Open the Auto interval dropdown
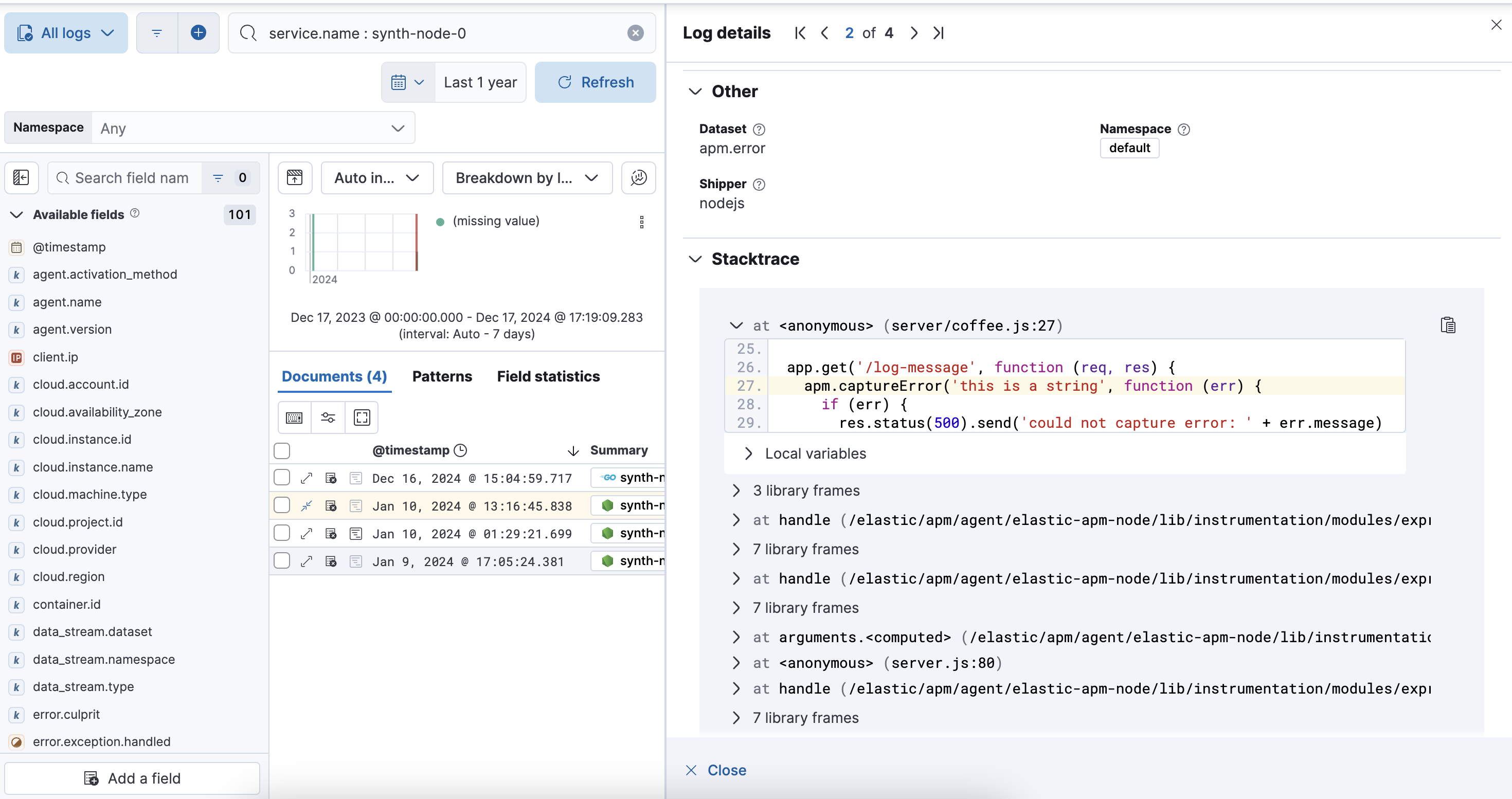Screen dimensions: 1512x799 click(x=377, y=178)
